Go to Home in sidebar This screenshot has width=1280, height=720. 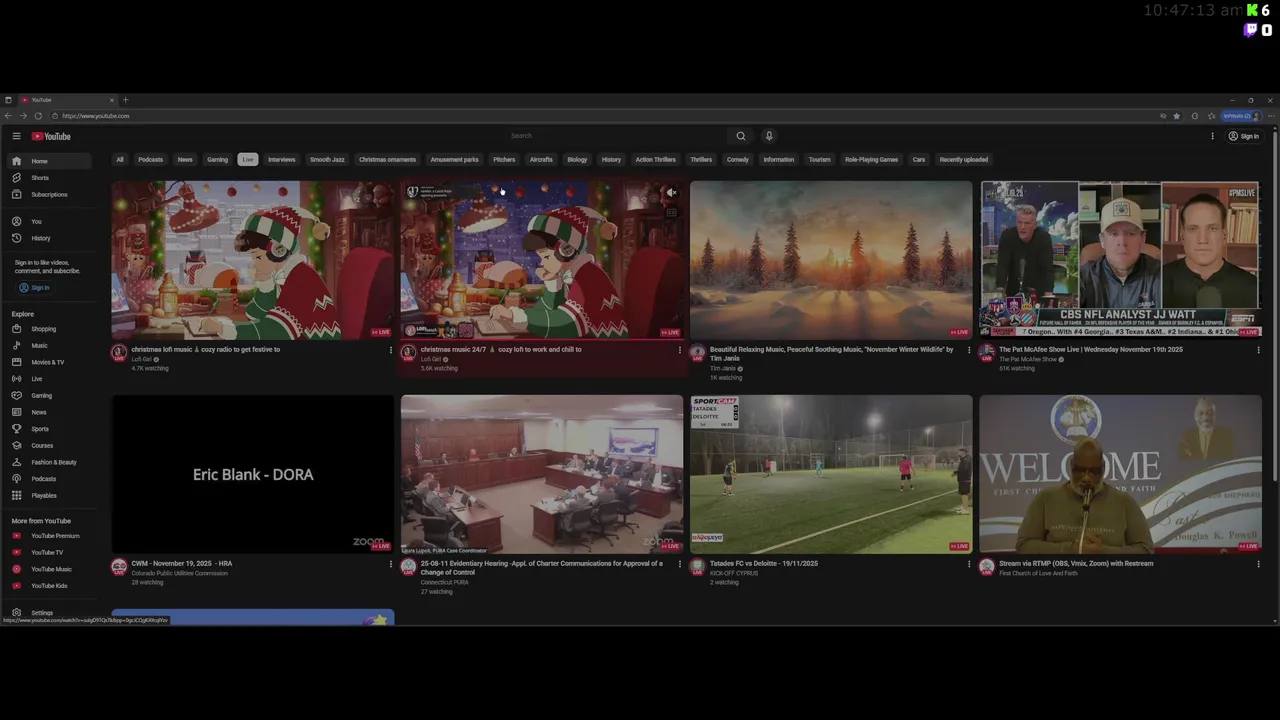click(x=50, y=161)
